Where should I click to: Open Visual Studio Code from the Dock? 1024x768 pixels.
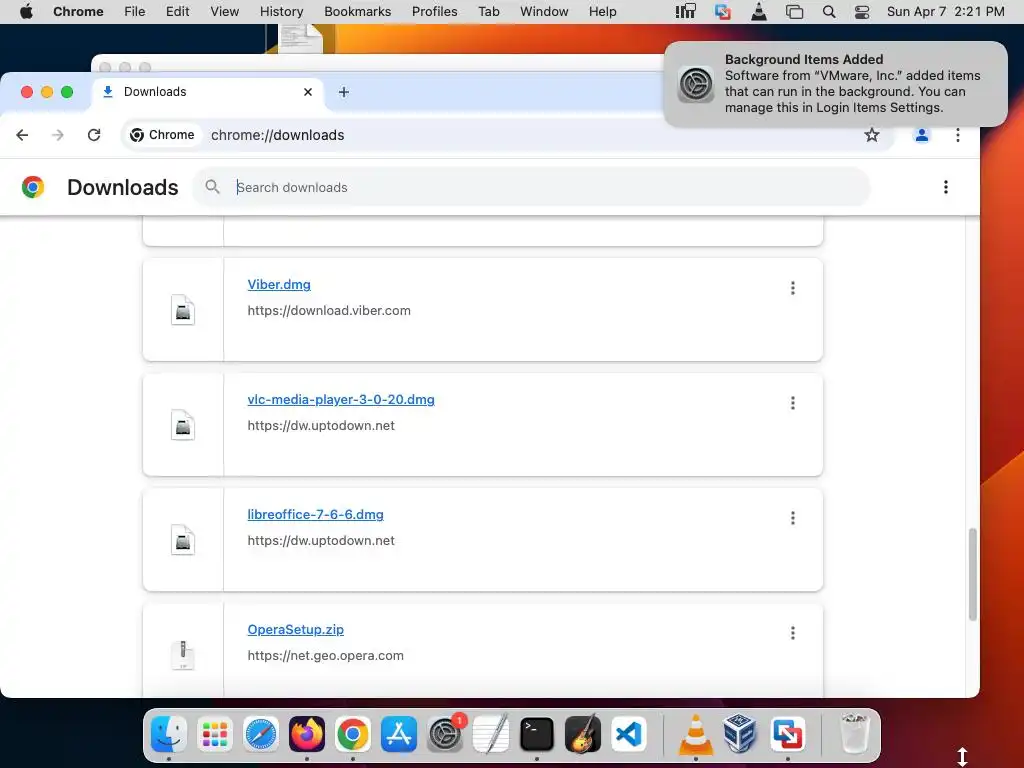pyautogui.click(x=629, y=734)
